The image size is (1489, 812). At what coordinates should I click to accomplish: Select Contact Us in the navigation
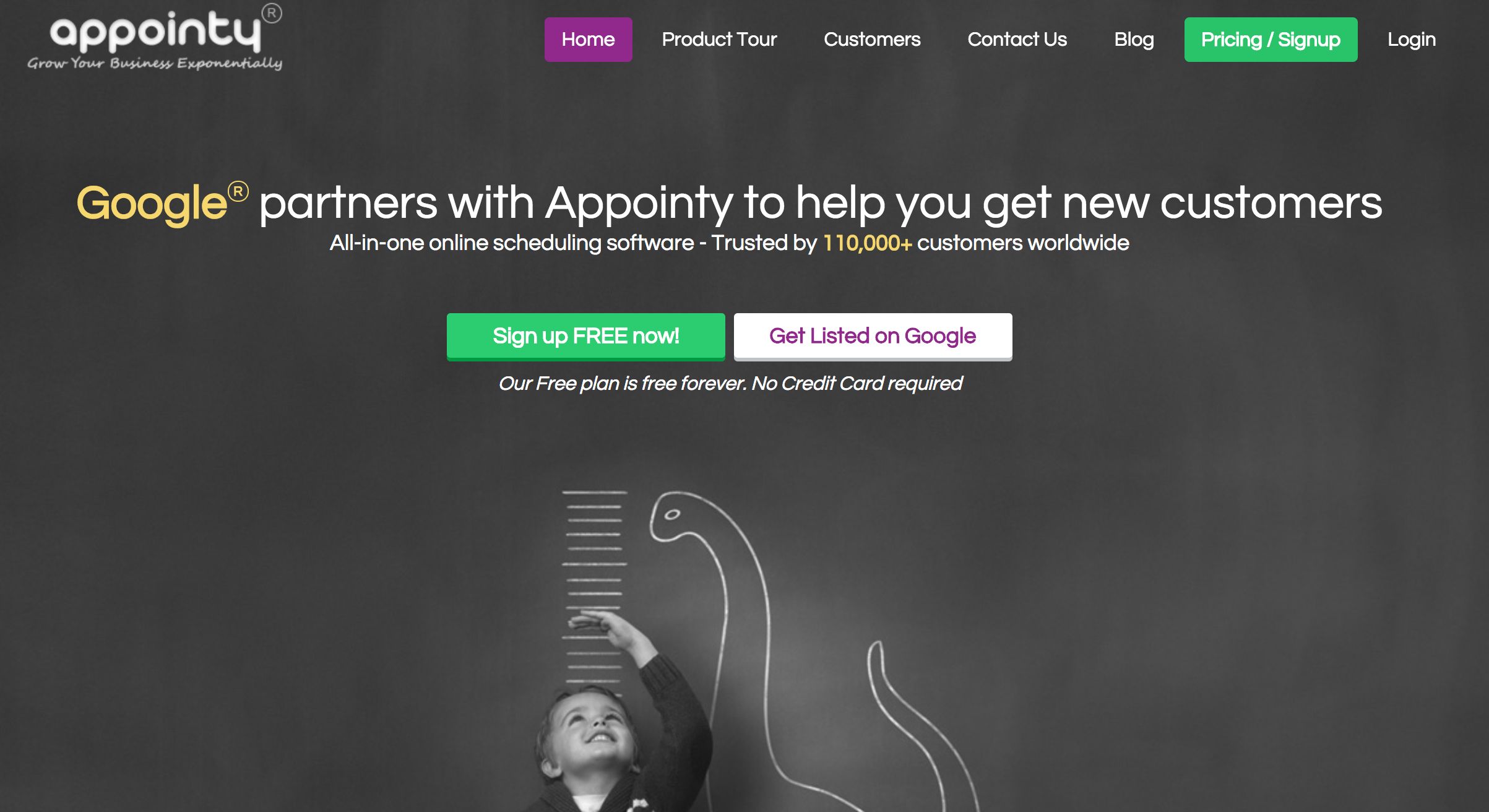(1017, 40)
